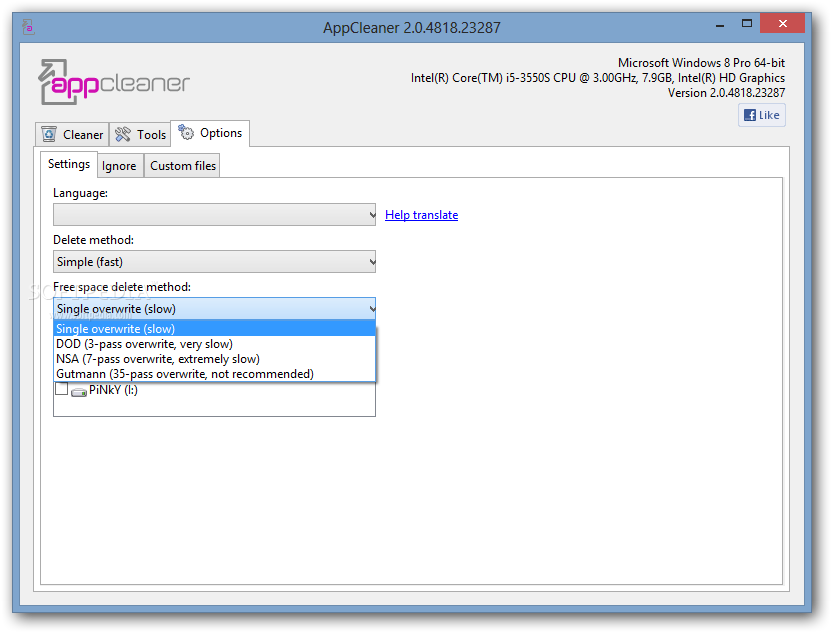The width and height of the screenshot is (832, 633).
Task: Tick the PiNkY (I:) drive checkbox
Action: click(x=62, y=389)
